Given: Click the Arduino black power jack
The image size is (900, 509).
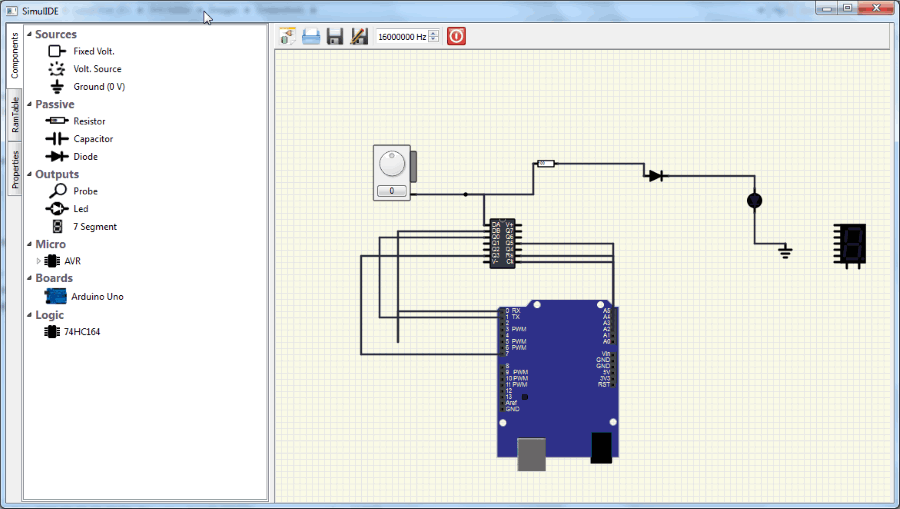Looking at the screenshot, I should 602,448.
